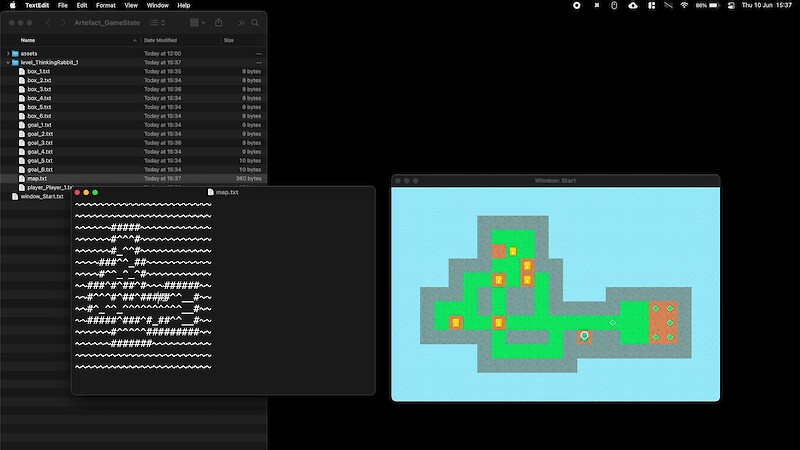Sort Finder list by Name column
The image size is (800, 450).
(28, 40)
